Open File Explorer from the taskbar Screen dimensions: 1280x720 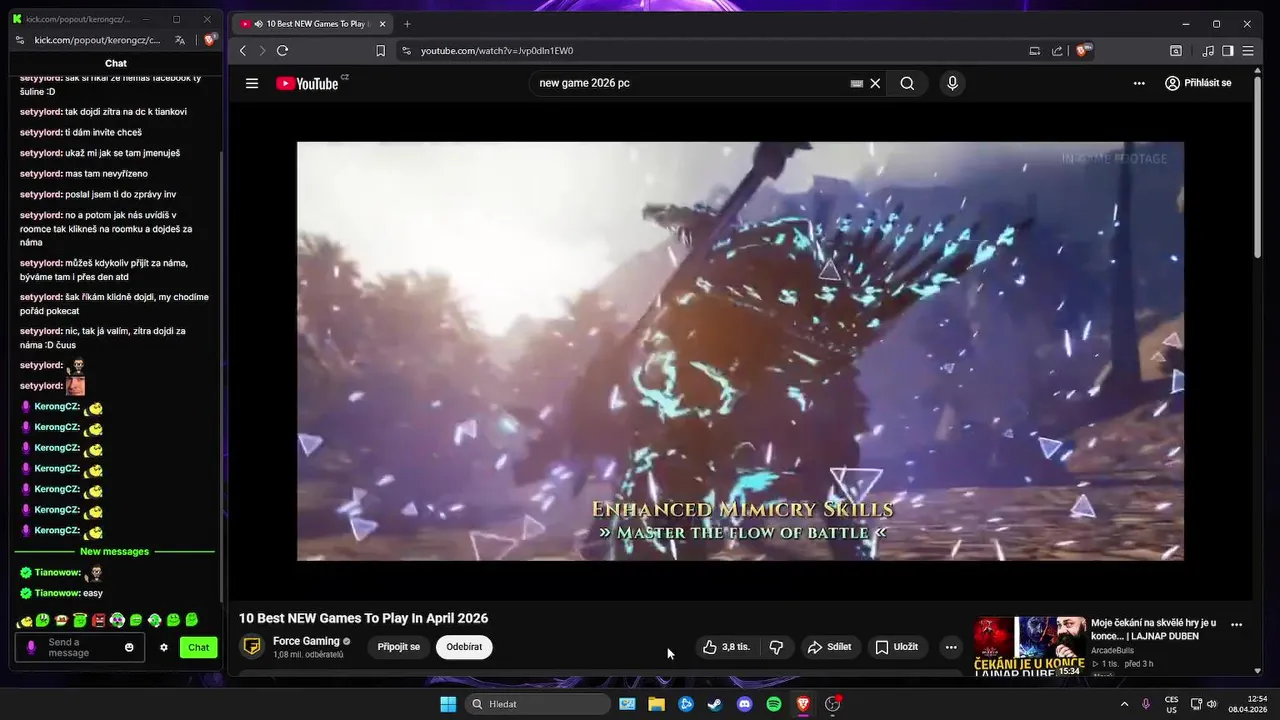[x=656, y=704]
